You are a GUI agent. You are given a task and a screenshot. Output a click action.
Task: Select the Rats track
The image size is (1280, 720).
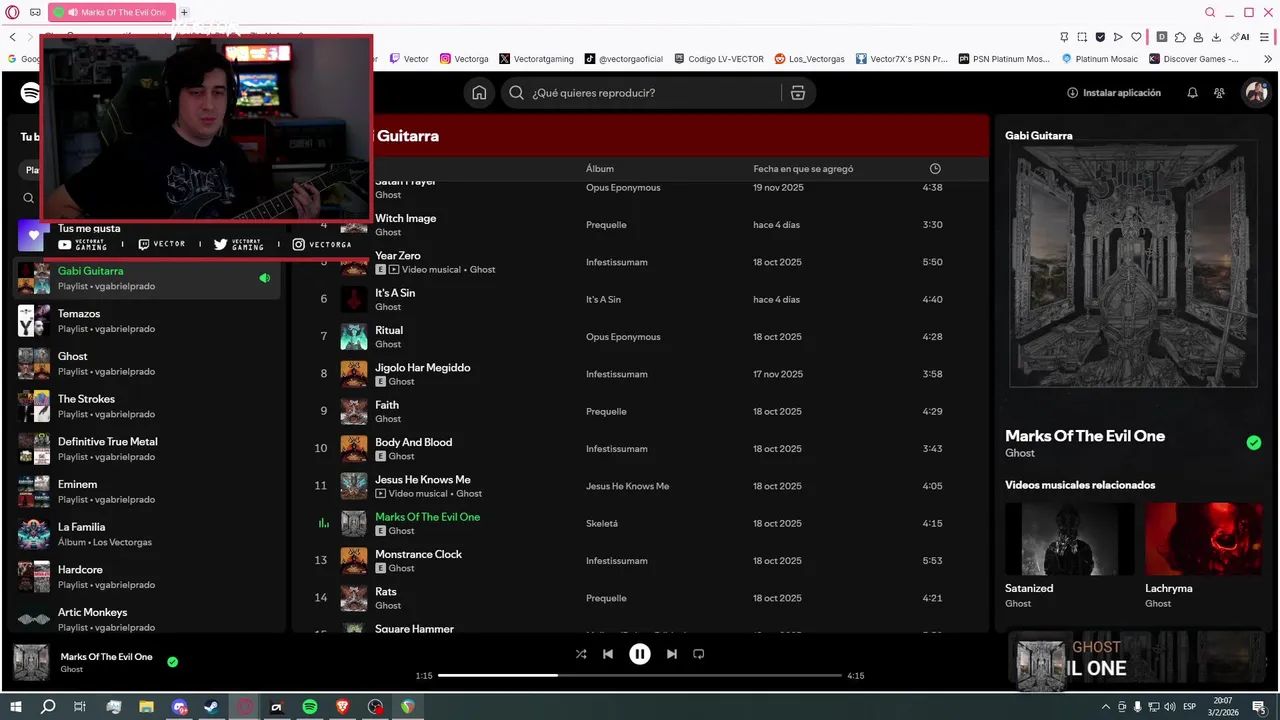tap(386, 592)
